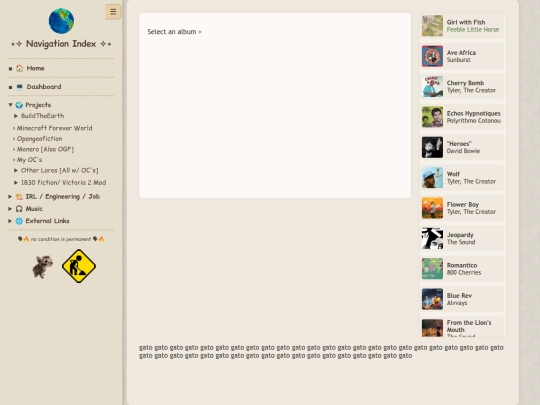Viewport: 540px width, 405px height.
Task: Open Menara [Also OGF] link
Action: (45, 149)
